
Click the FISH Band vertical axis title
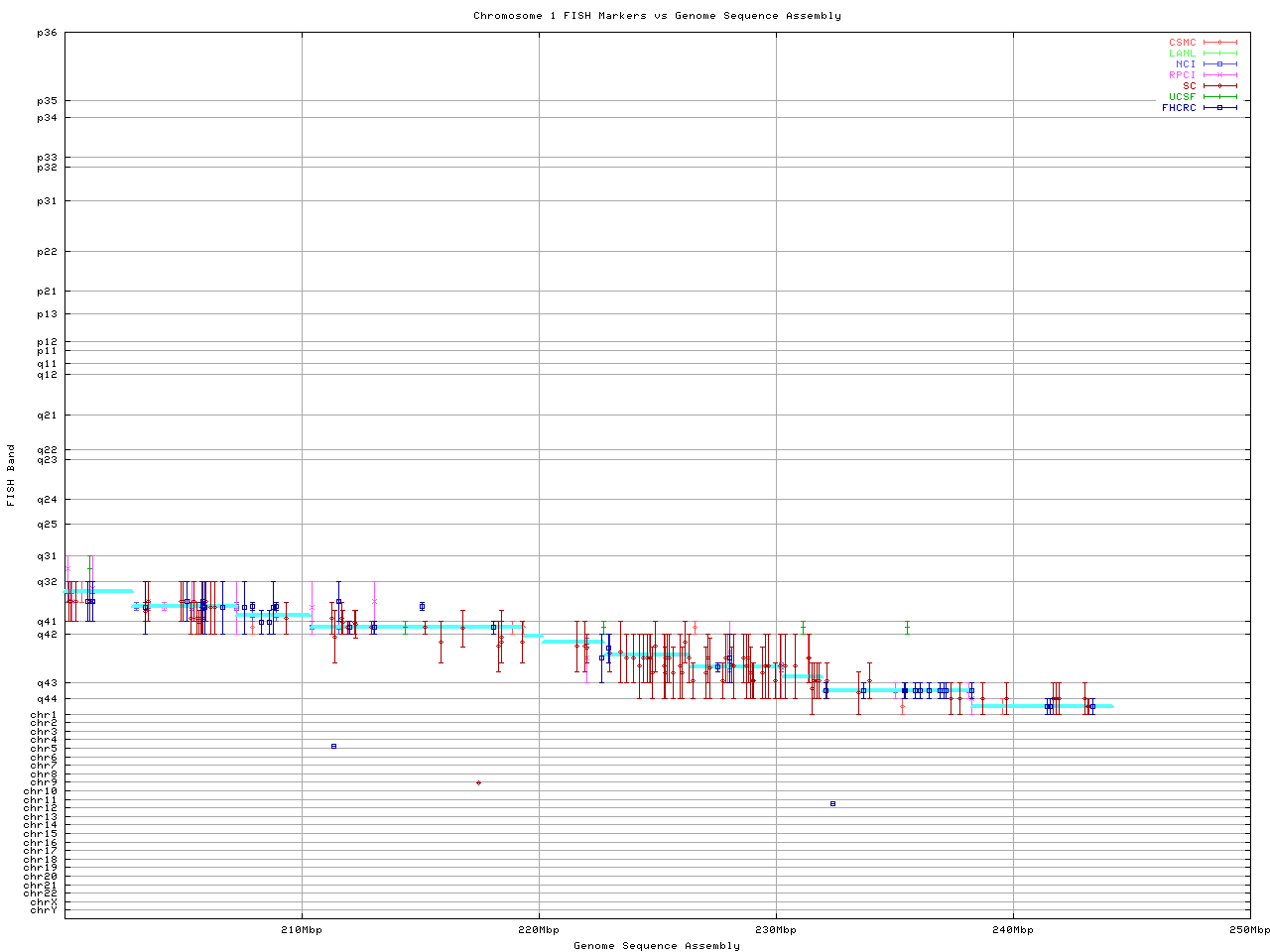click(11, 475)
